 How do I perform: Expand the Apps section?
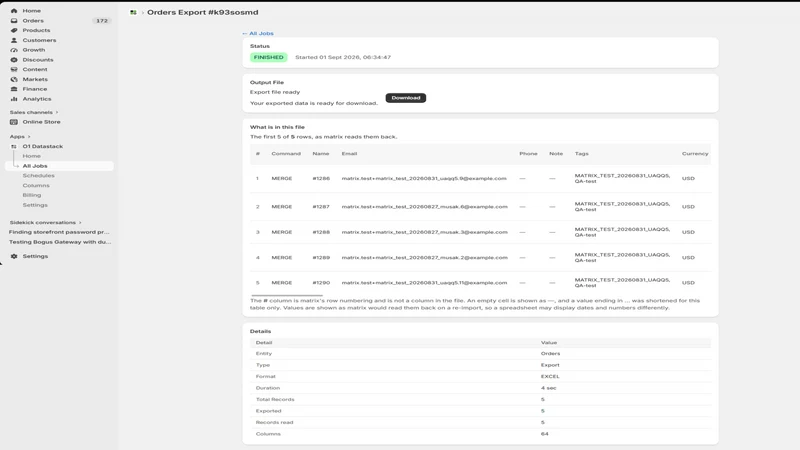[x=20, y=137]
